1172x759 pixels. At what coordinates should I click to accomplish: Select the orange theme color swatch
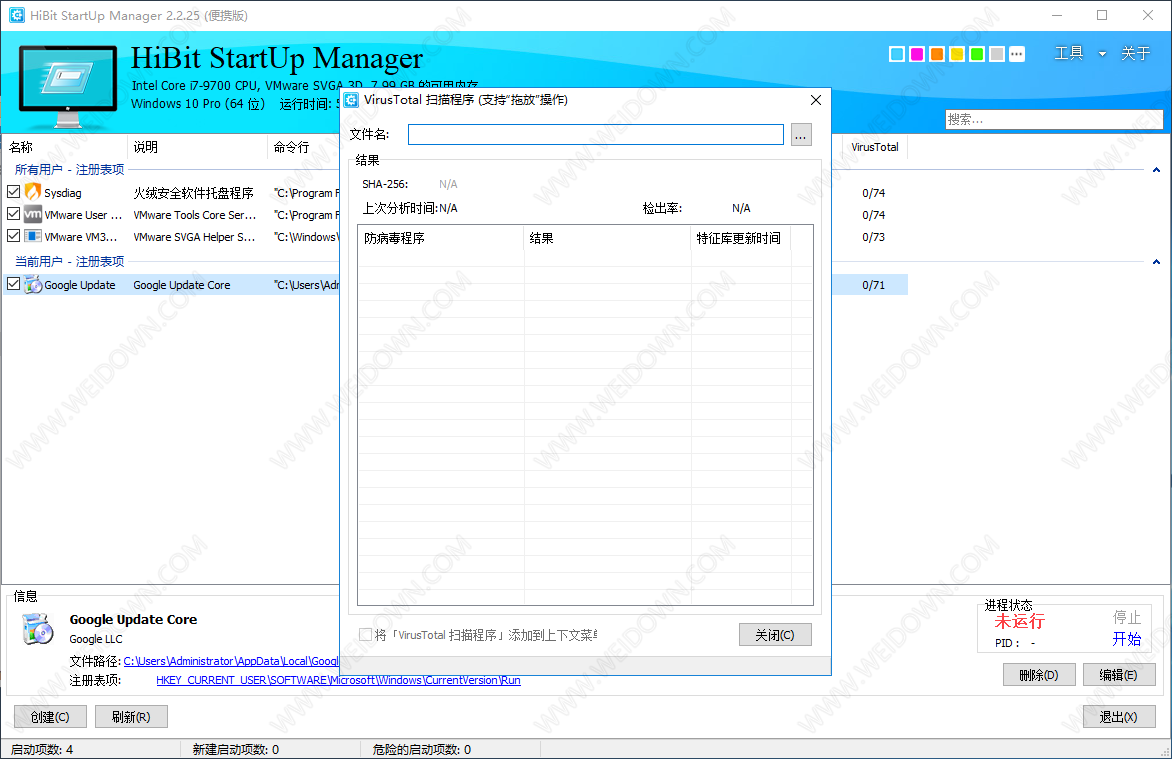pyautogui.click(x=937, y=54)
